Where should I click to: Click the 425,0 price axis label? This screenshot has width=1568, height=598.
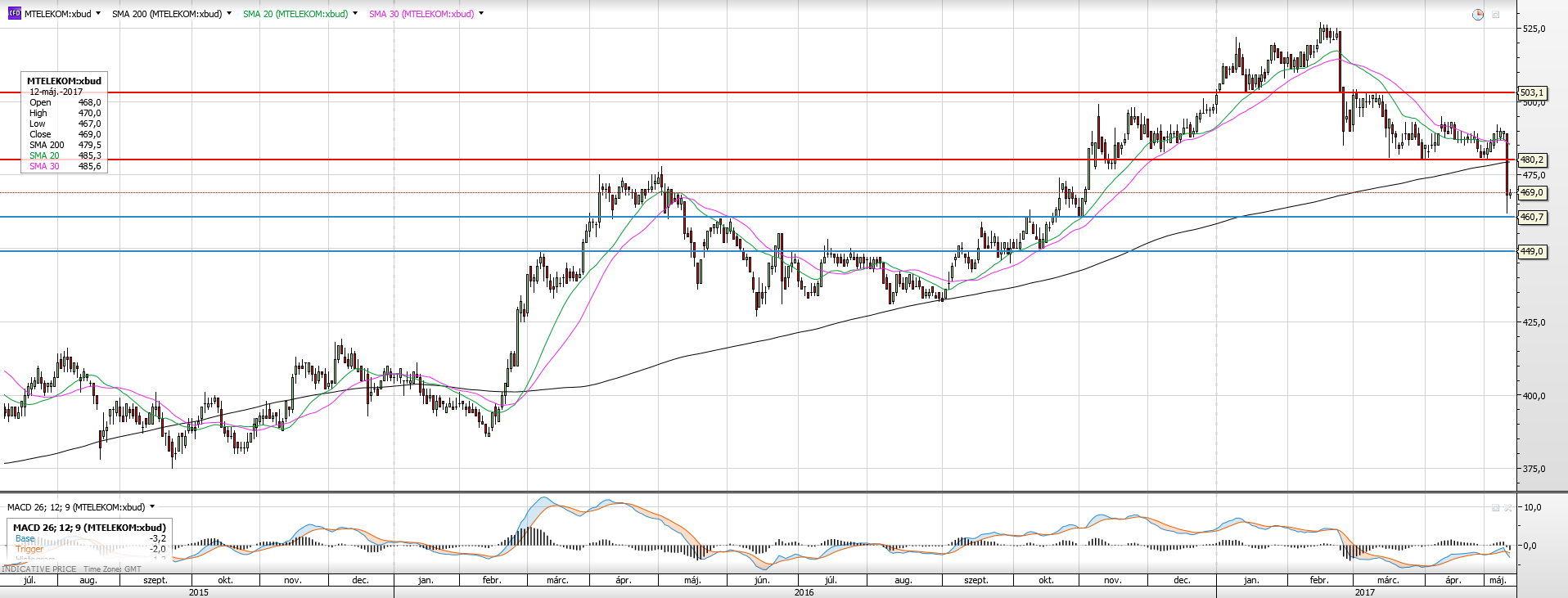click(x=1534, y=322)
